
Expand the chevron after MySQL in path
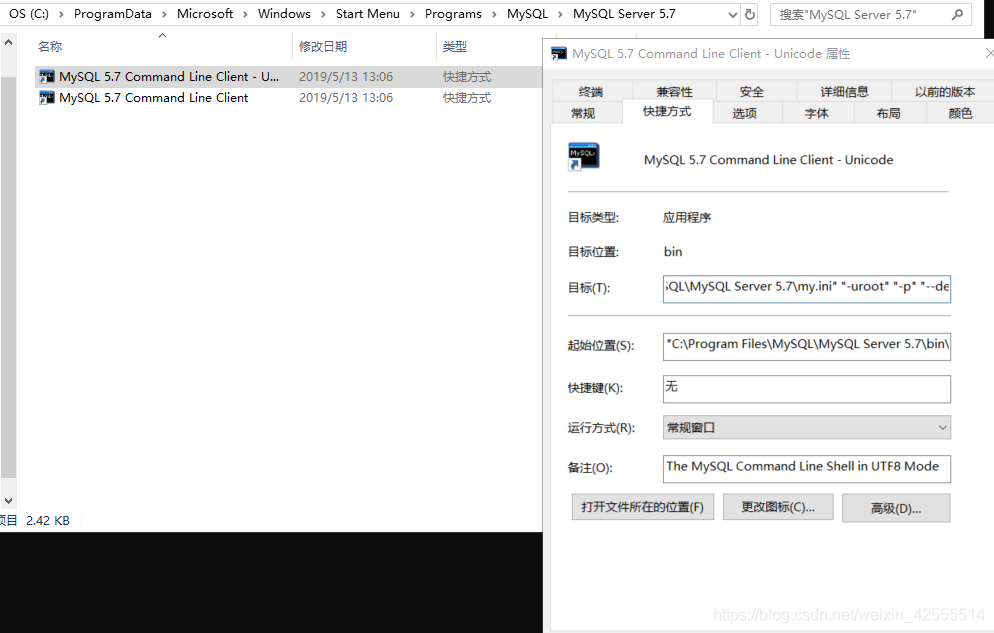click(x=560, y=14)
